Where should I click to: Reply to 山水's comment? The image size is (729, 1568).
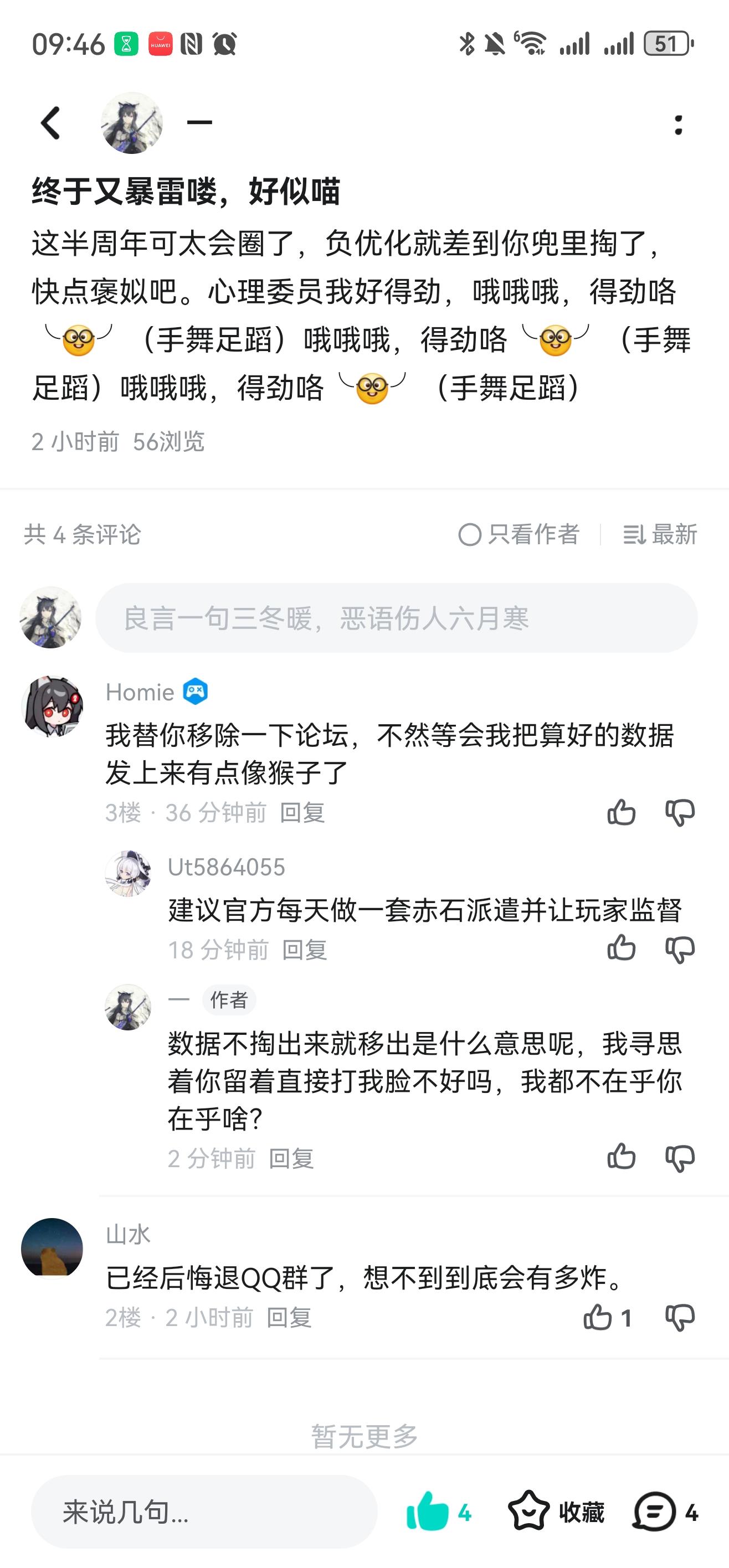click(289, 1317)
